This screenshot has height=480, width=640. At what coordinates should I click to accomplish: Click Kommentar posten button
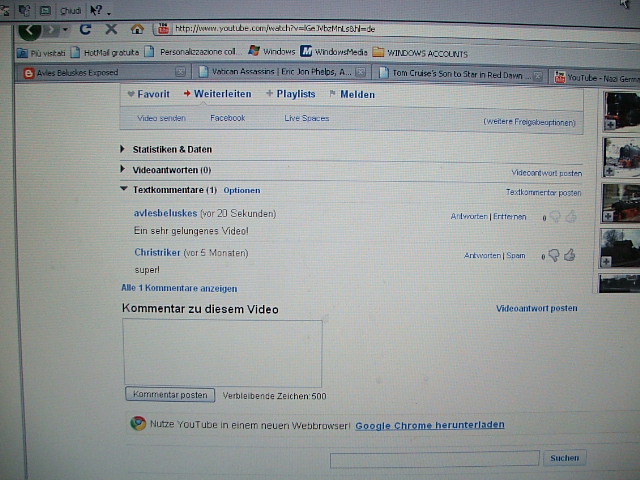[x=170, y=395]
